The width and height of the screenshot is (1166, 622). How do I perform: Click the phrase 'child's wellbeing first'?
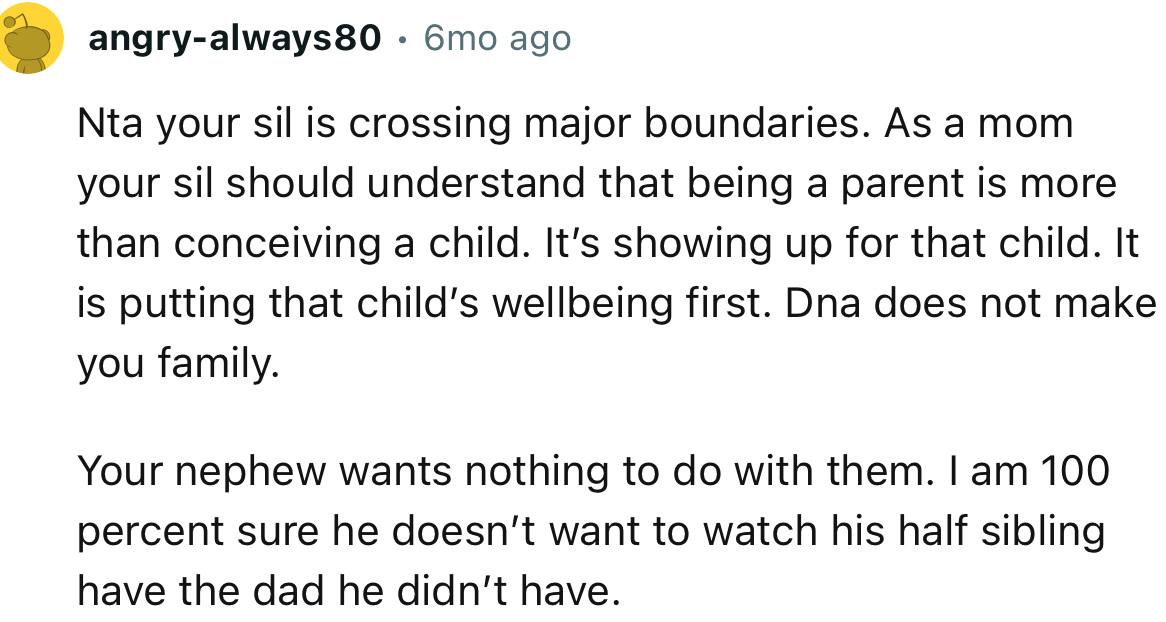click(x=562, y=304)
